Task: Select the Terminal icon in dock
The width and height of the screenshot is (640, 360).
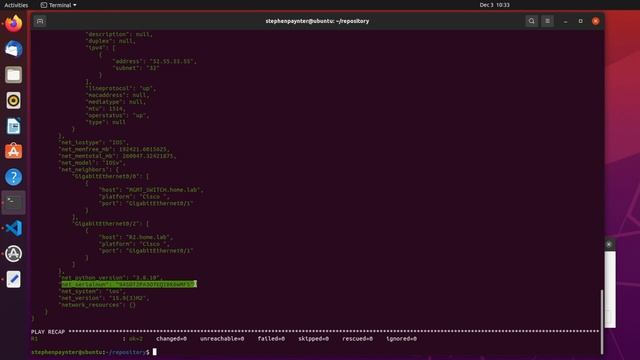Action: click(x=13, y=202)
